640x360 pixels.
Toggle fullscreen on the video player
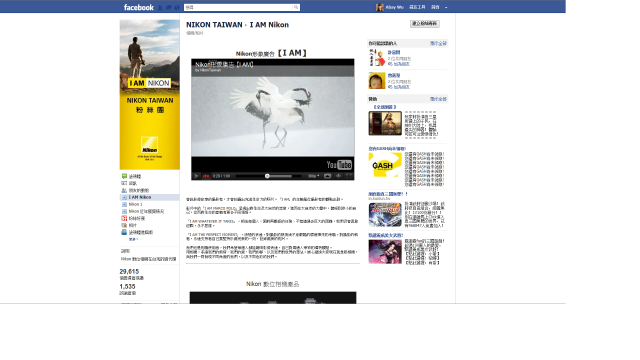(349, 176)
